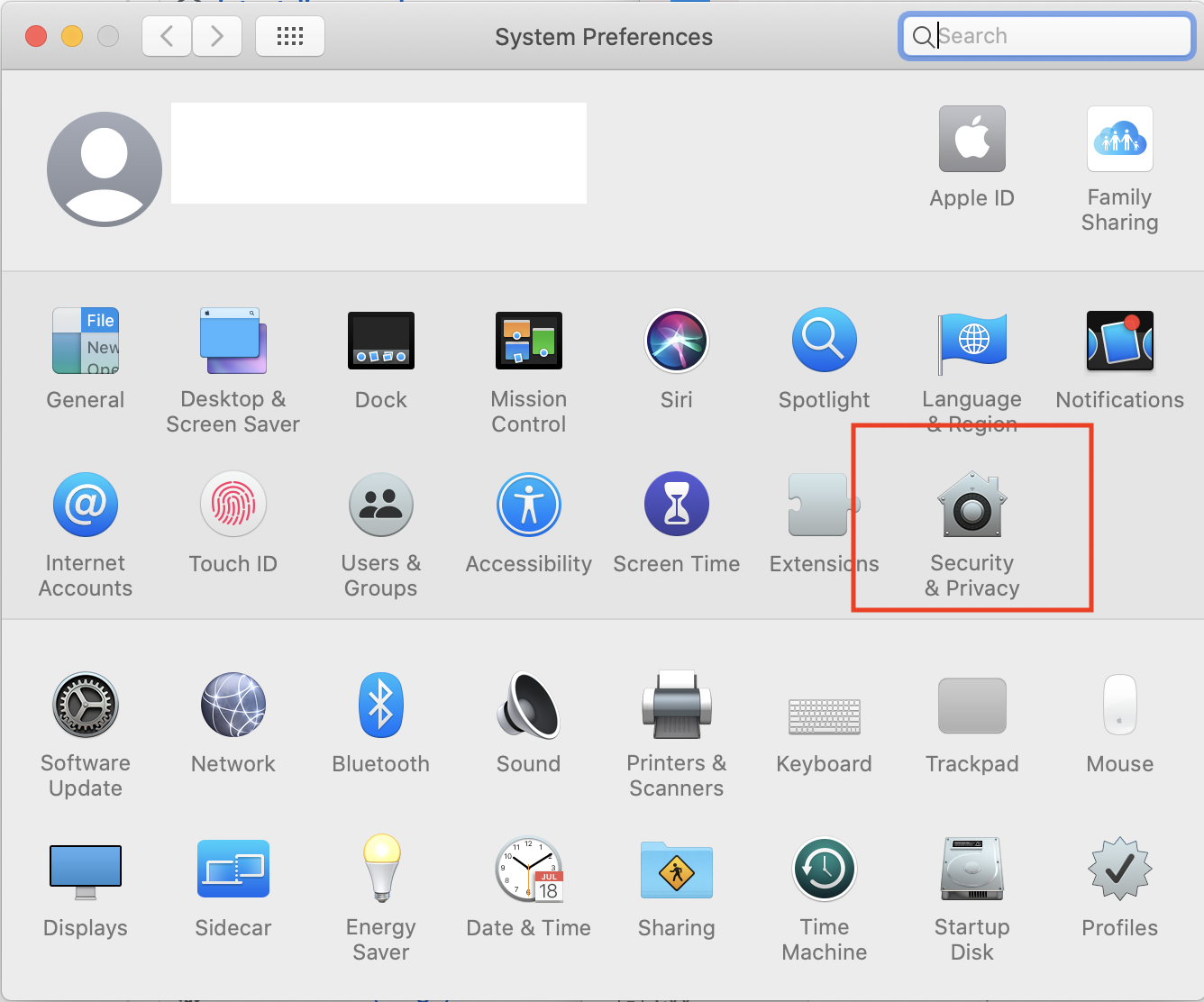Open Date & Time preferences
Viewport: 1204px width, 1002px height.
click(x=529, y=869)
